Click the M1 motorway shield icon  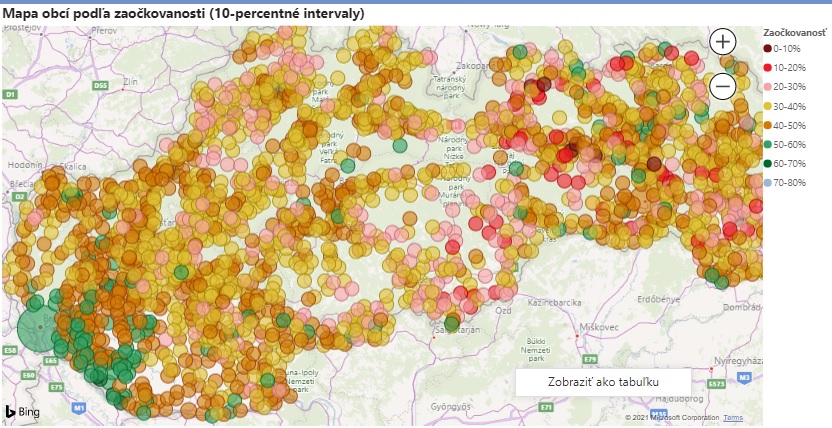(80, 408)
